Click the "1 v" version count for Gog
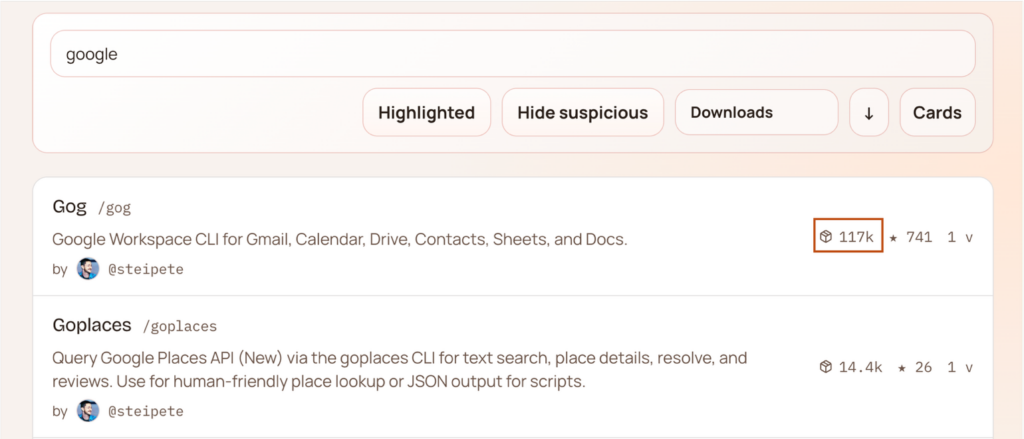This screenshot has height=439, width=1024. point(960,237)
